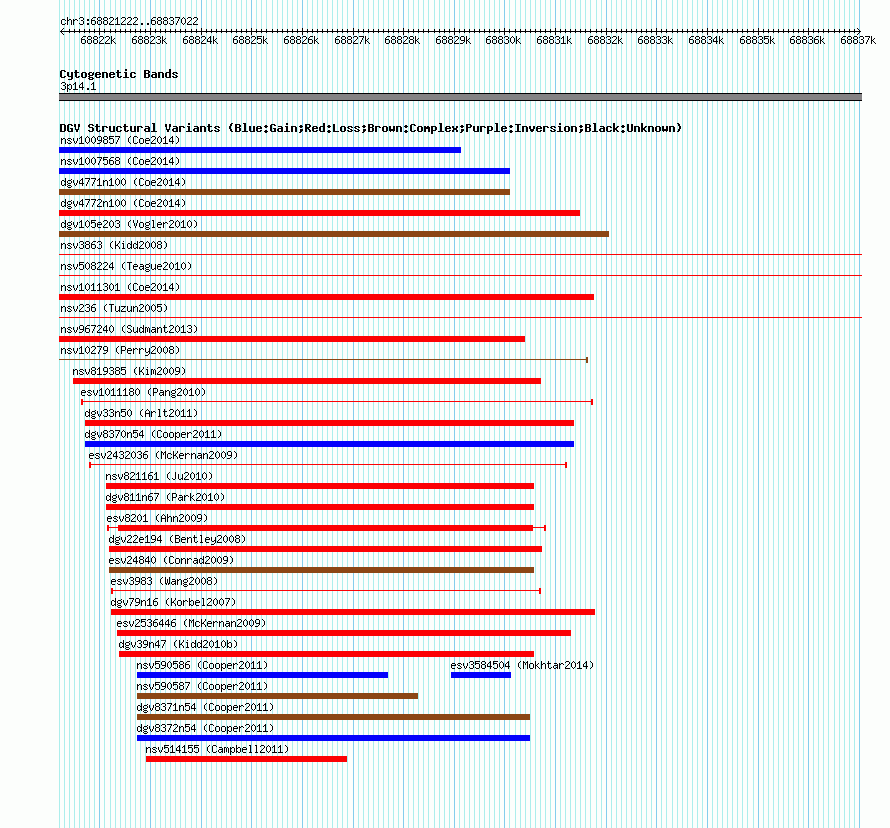Open dgv811n67 (Park2010) variant label
The image size is (890, 828).
165,497
